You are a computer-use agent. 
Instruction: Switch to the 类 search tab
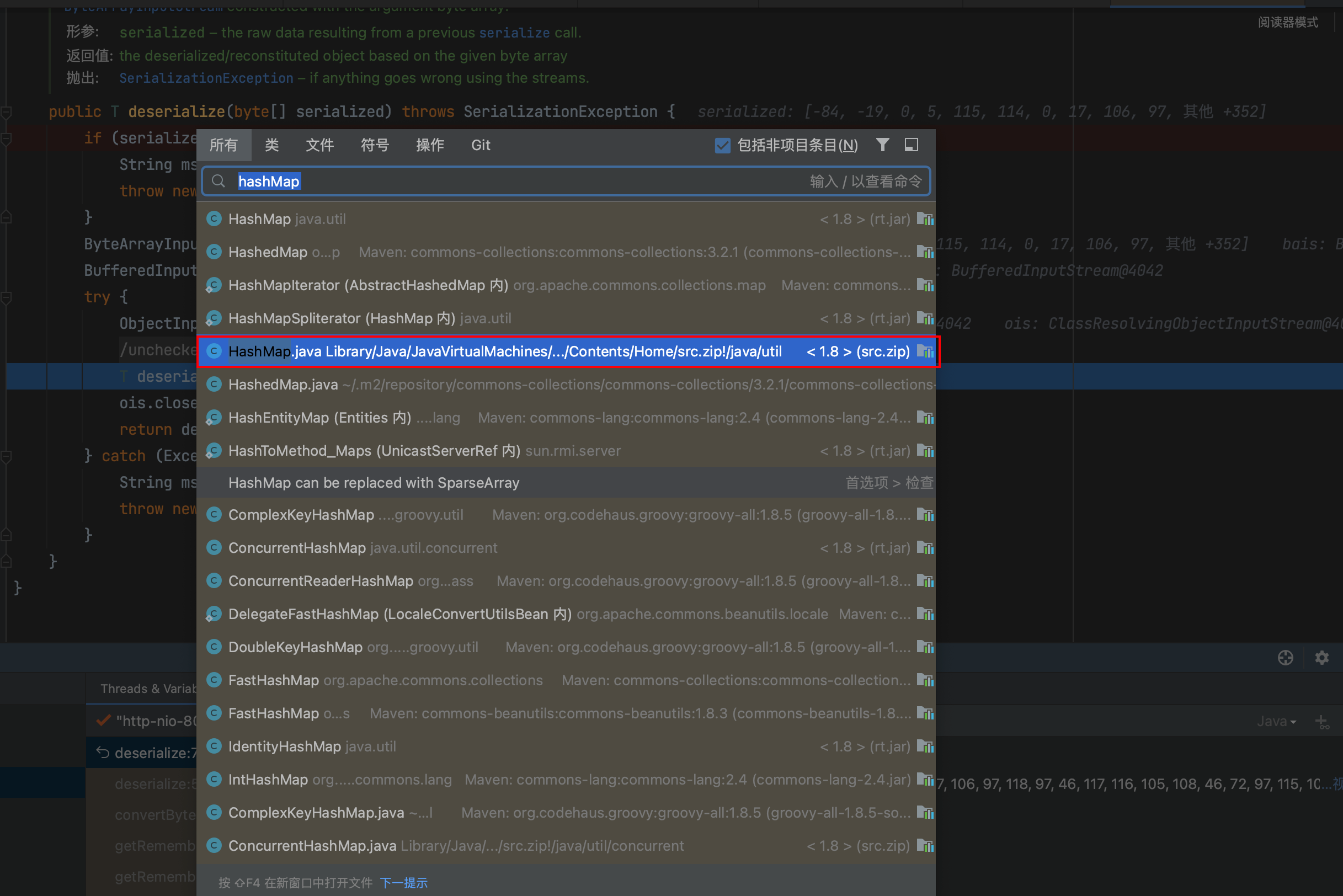click(x=272, y=145)
